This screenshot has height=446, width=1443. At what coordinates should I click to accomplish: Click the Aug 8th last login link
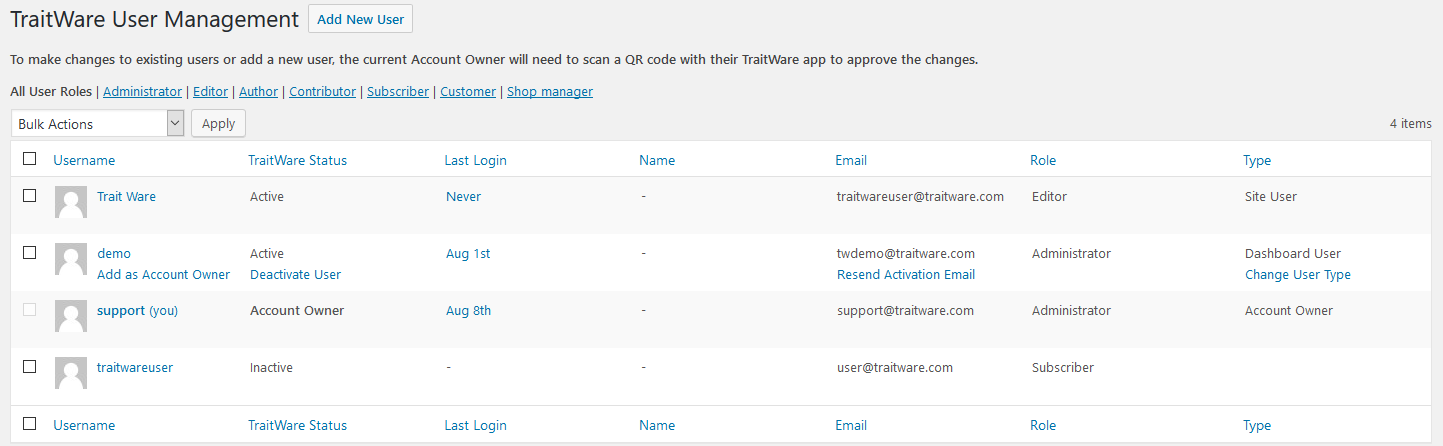pos(468,311)
